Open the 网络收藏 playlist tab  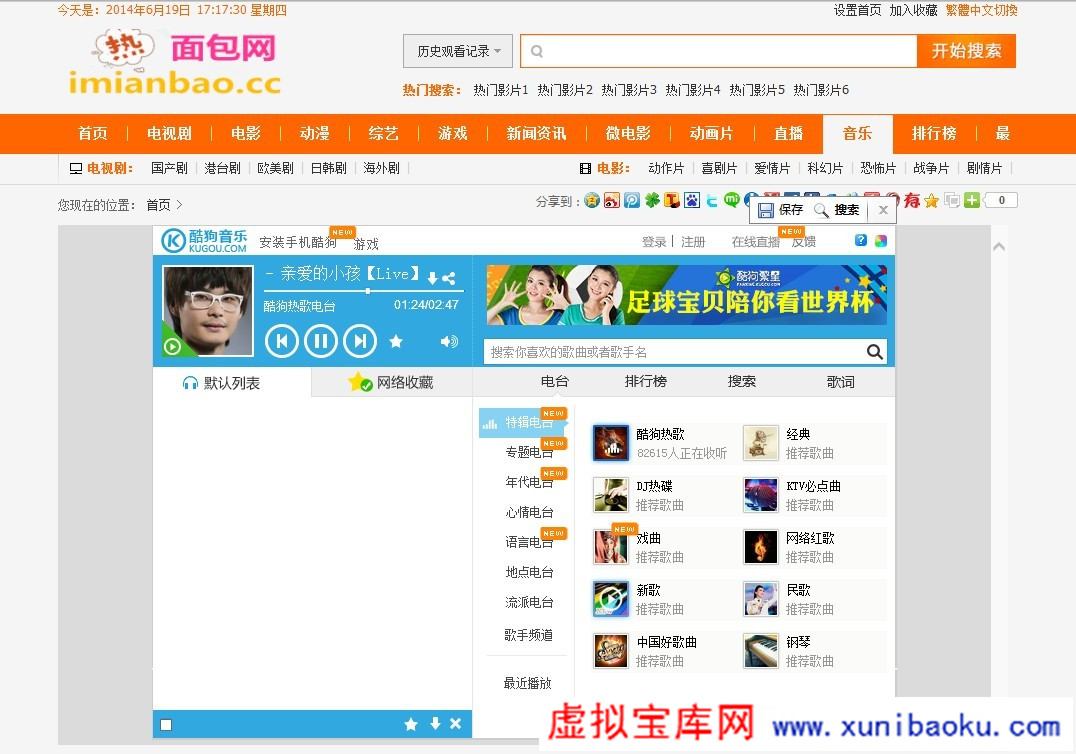(x=392, y=382)
